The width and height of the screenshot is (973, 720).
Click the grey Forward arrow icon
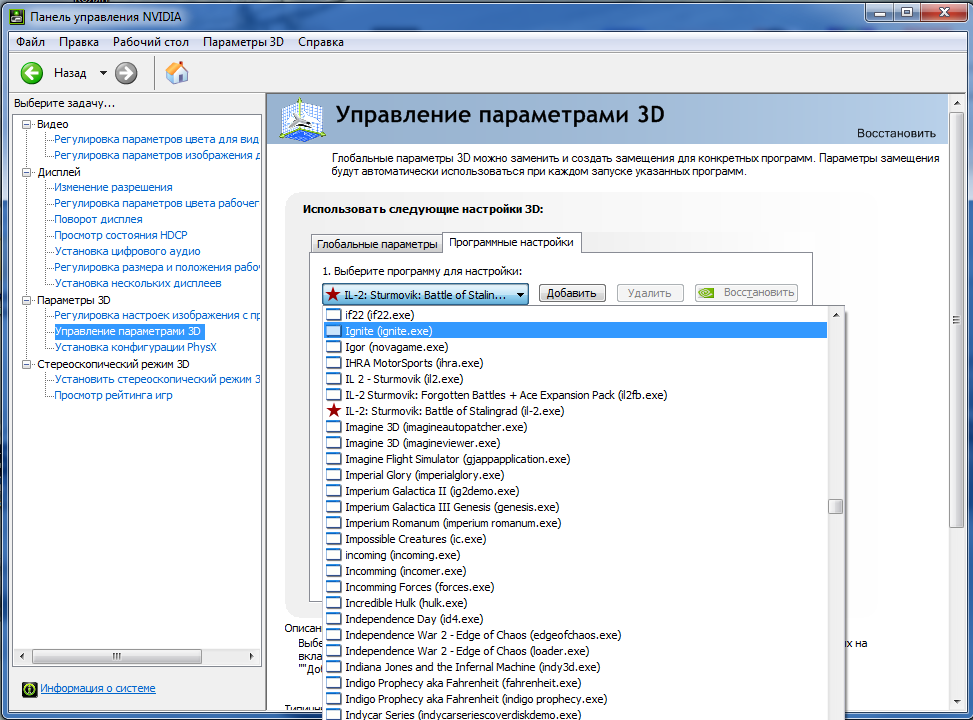point(126,73)
